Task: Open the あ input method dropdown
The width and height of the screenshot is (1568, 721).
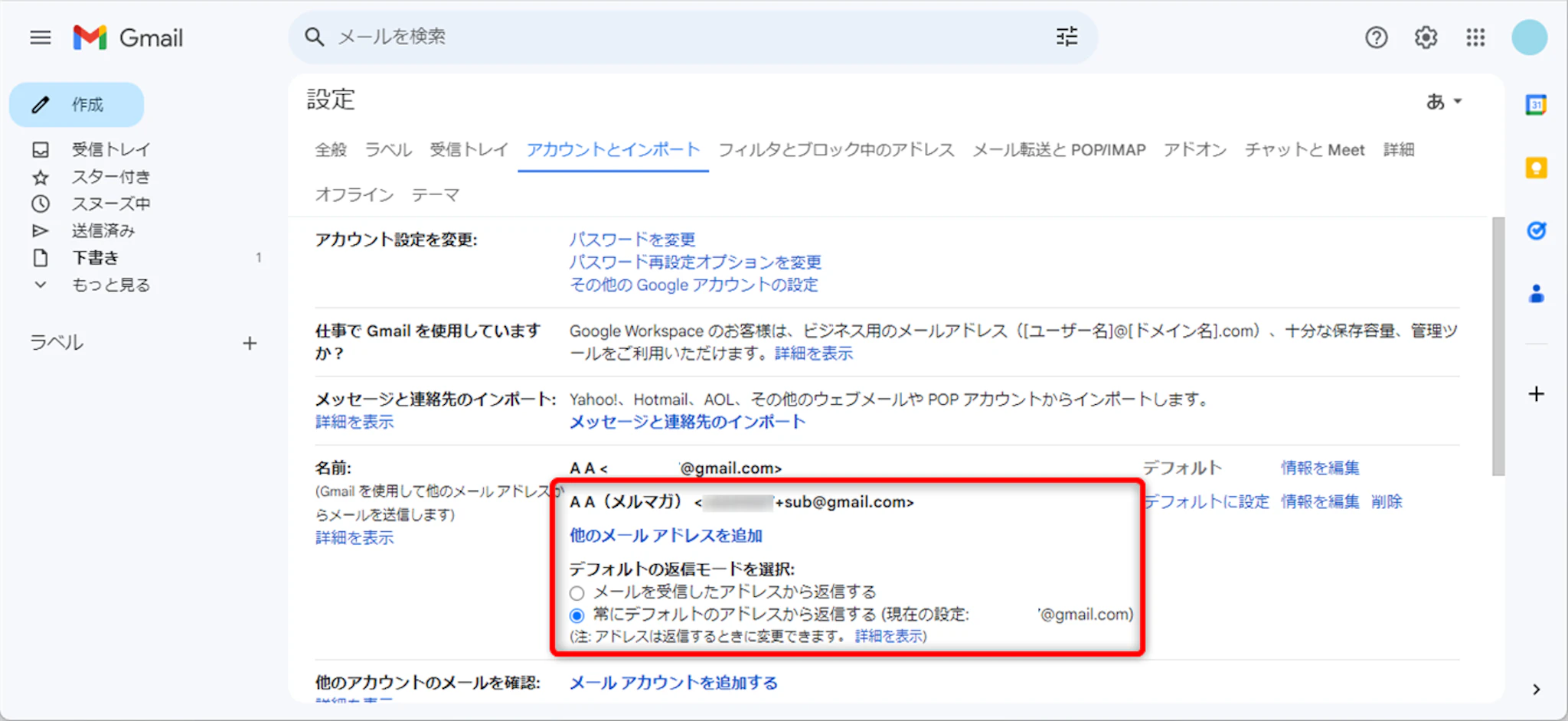Action: [1444, 102]
